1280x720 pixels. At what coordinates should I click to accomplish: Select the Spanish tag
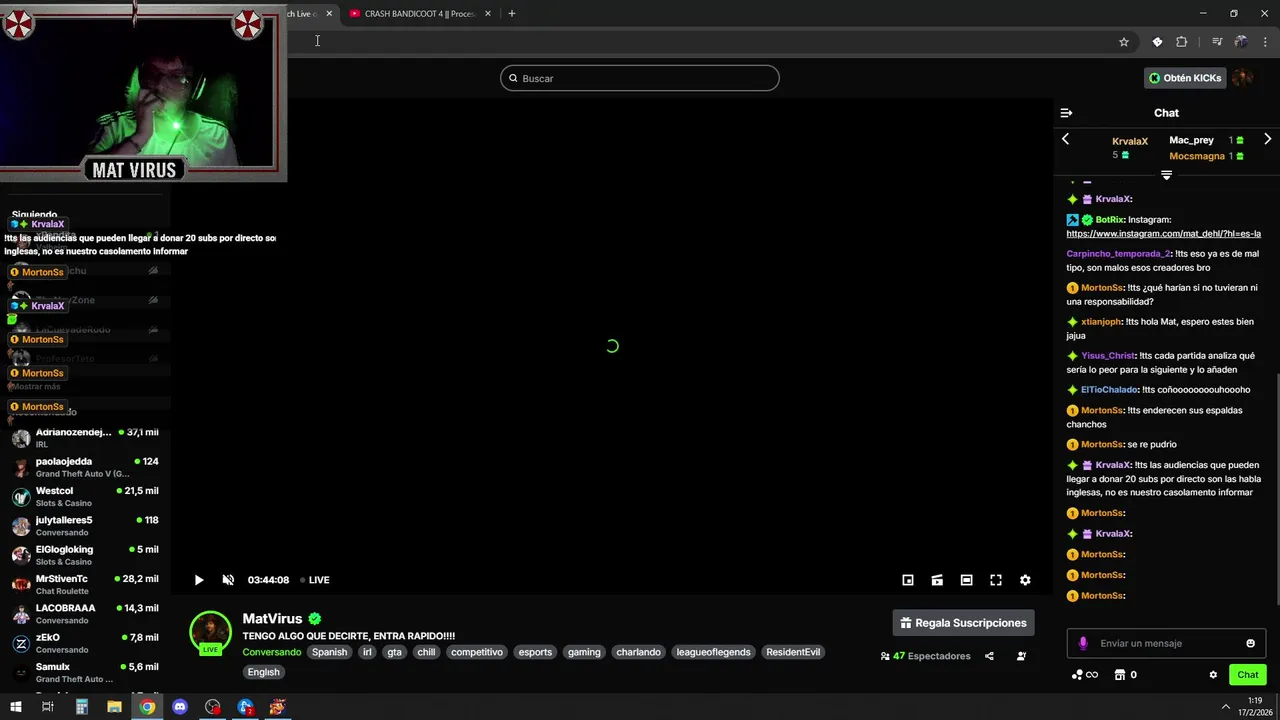pyautogui.click(x=329, y=652)
